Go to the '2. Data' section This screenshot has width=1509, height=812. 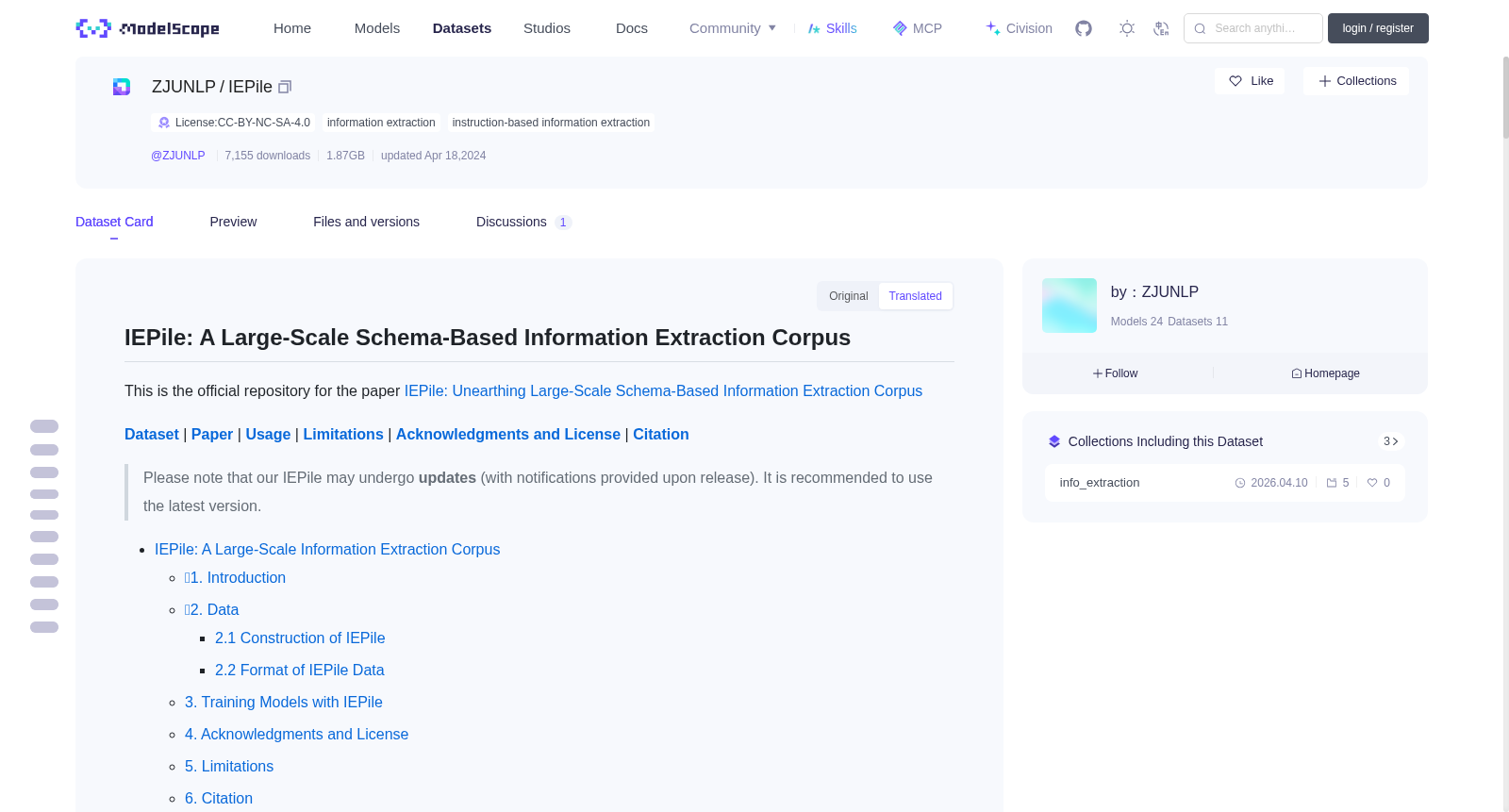pyautogui.click(x=211, y=609)
